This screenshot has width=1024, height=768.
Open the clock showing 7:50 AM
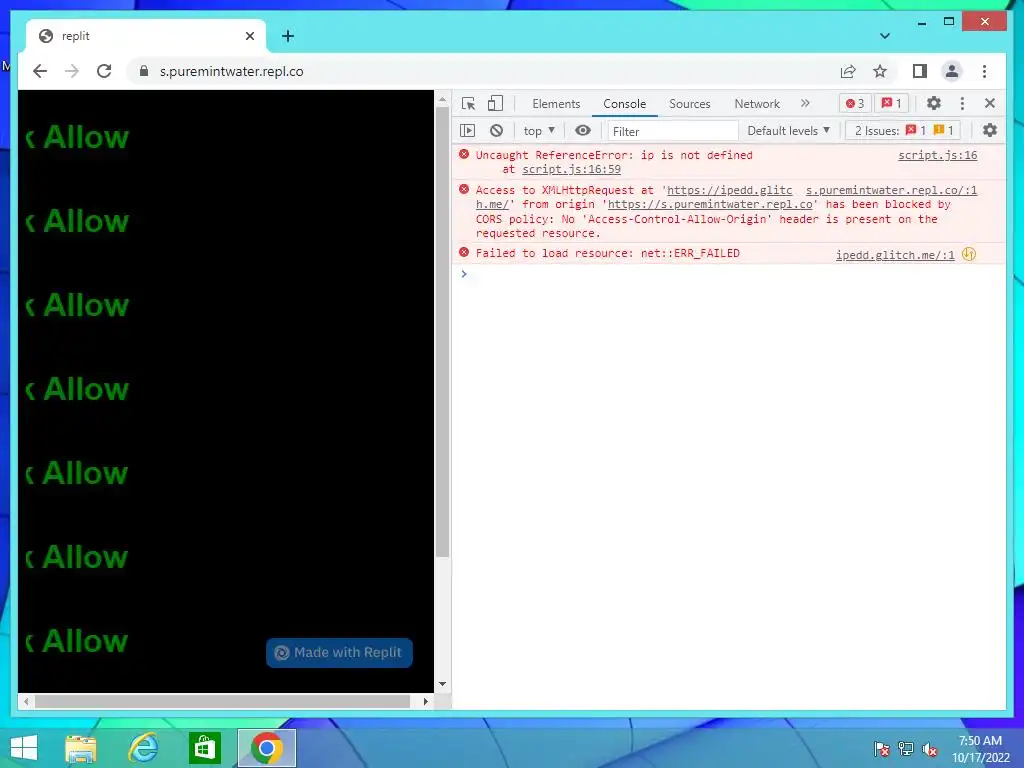[x=980, y=749]
